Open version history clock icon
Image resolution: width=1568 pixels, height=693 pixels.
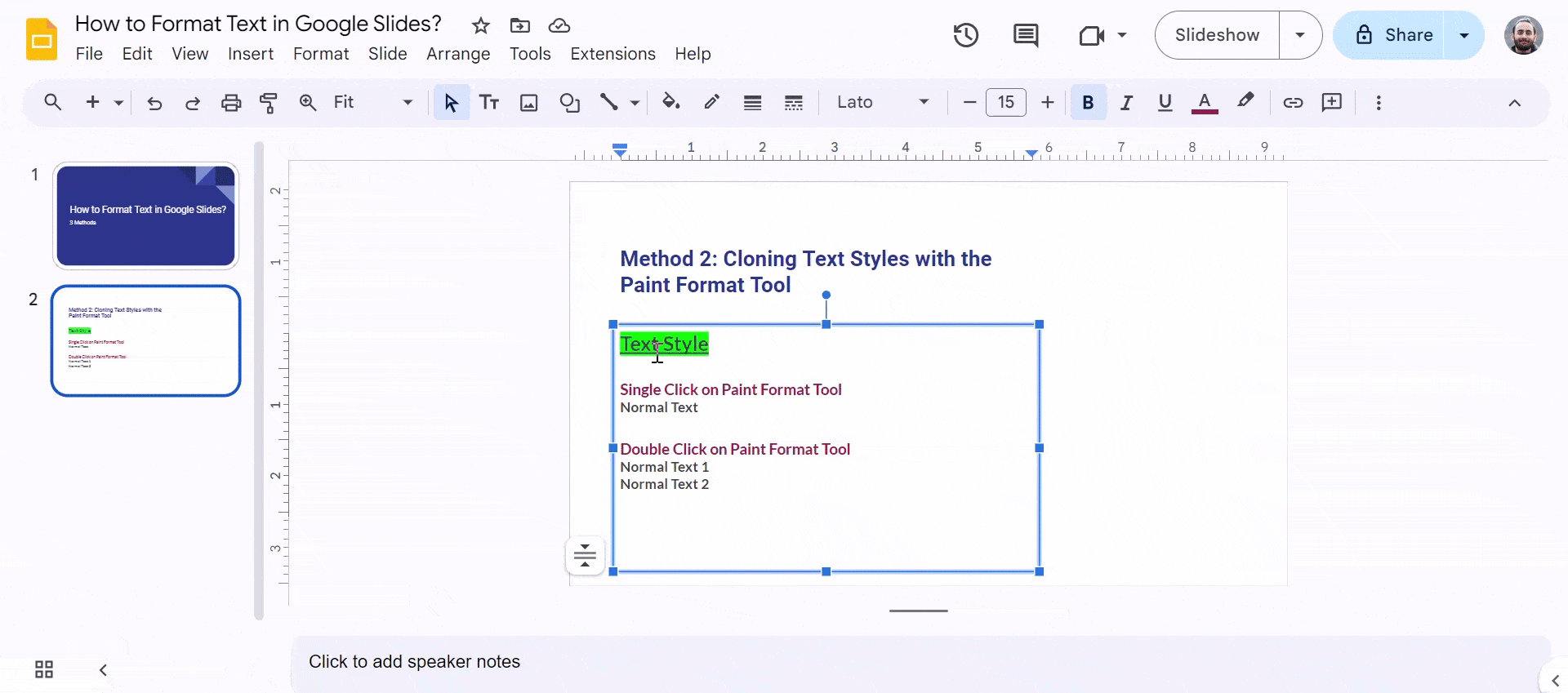tap(965, 35)
